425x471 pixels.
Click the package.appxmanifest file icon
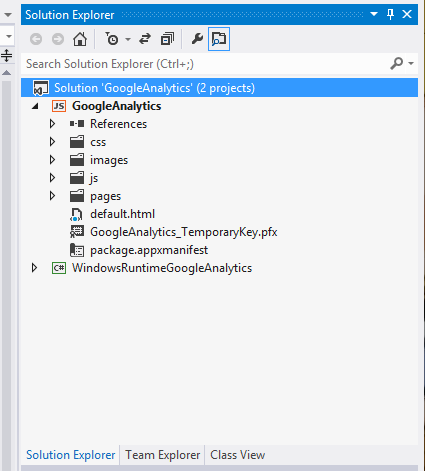77,250
